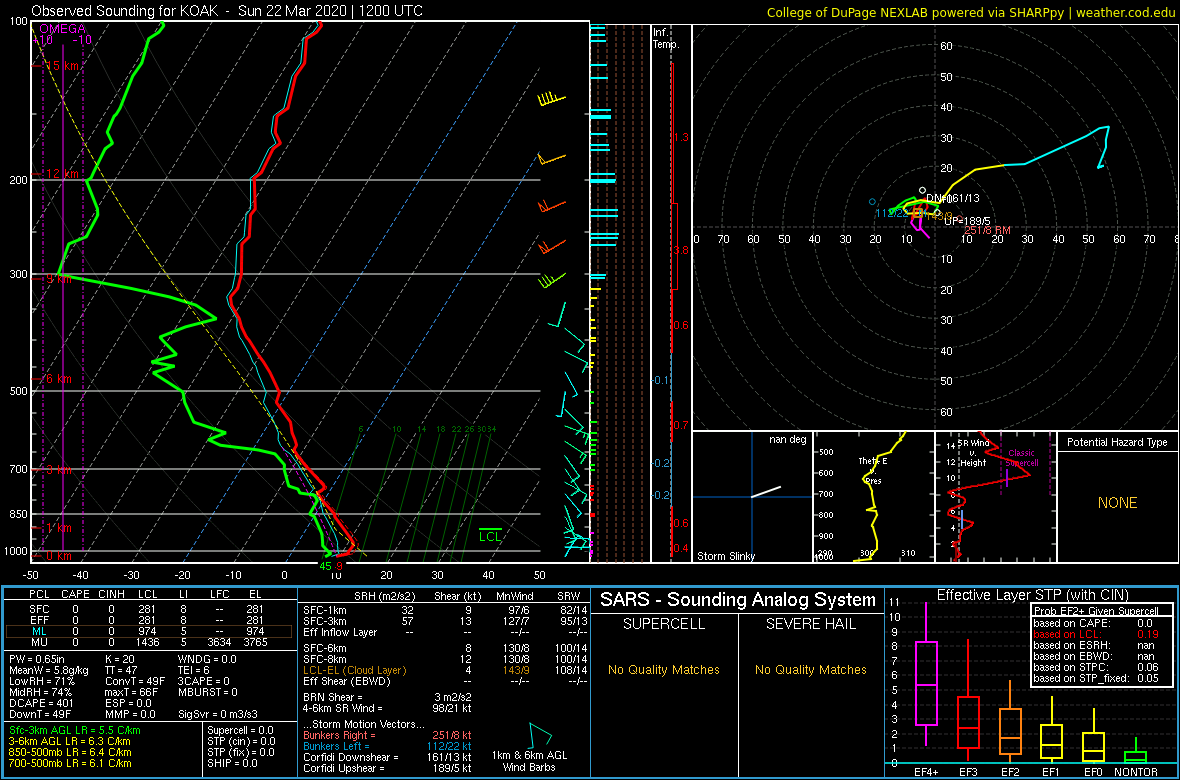
Task: Click the Storm Slinky label
Action: [726, 556]
